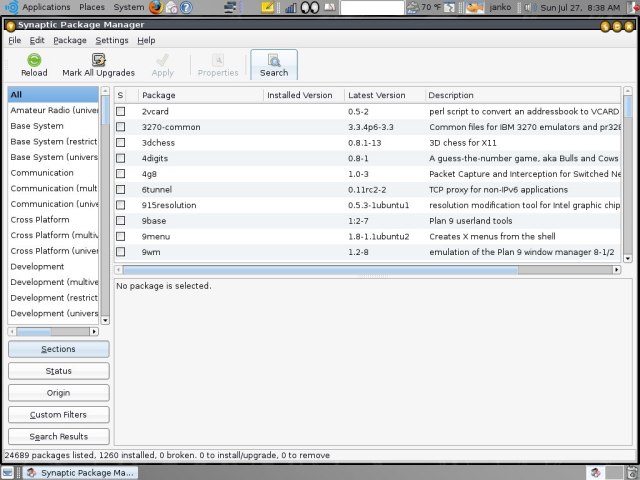Click the Mark All Upgrades icon
The image size is (640, 480).
pos(98,60)
